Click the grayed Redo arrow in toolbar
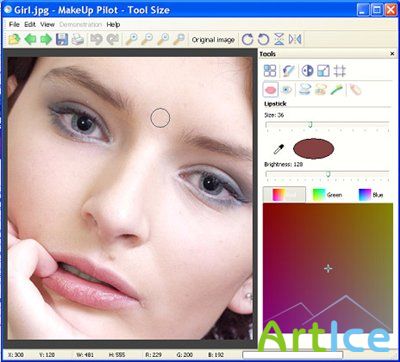 click(x=113, y=40)
